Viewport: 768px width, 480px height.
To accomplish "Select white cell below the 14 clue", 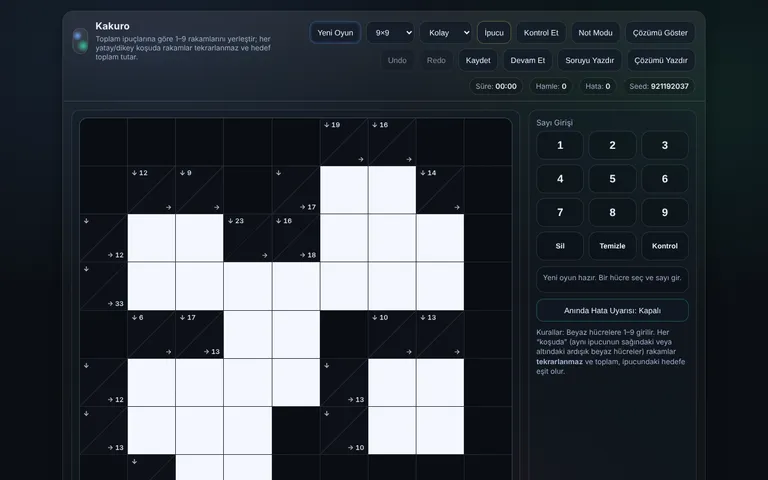I will pos(440,238).
